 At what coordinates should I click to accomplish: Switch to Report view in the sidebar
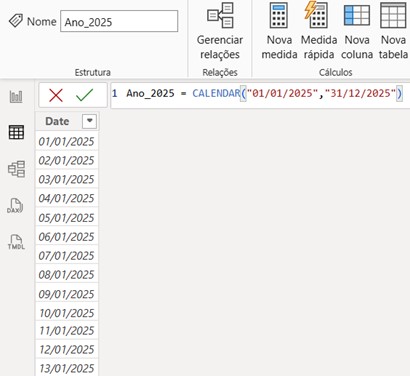[x=16, y=97]
